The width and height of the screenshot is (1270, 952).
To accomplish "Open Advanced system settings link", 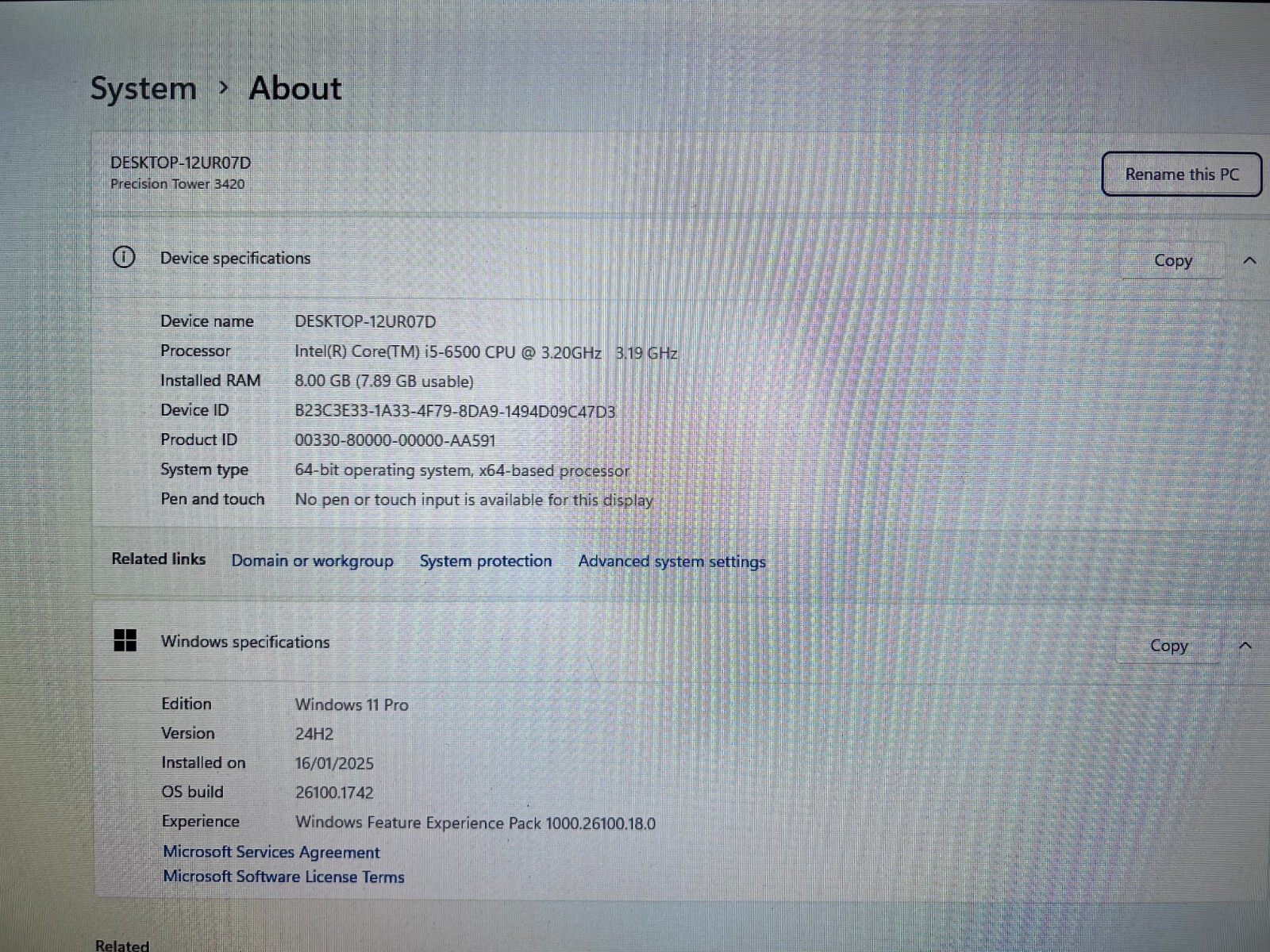I will (x=672, y=562).
